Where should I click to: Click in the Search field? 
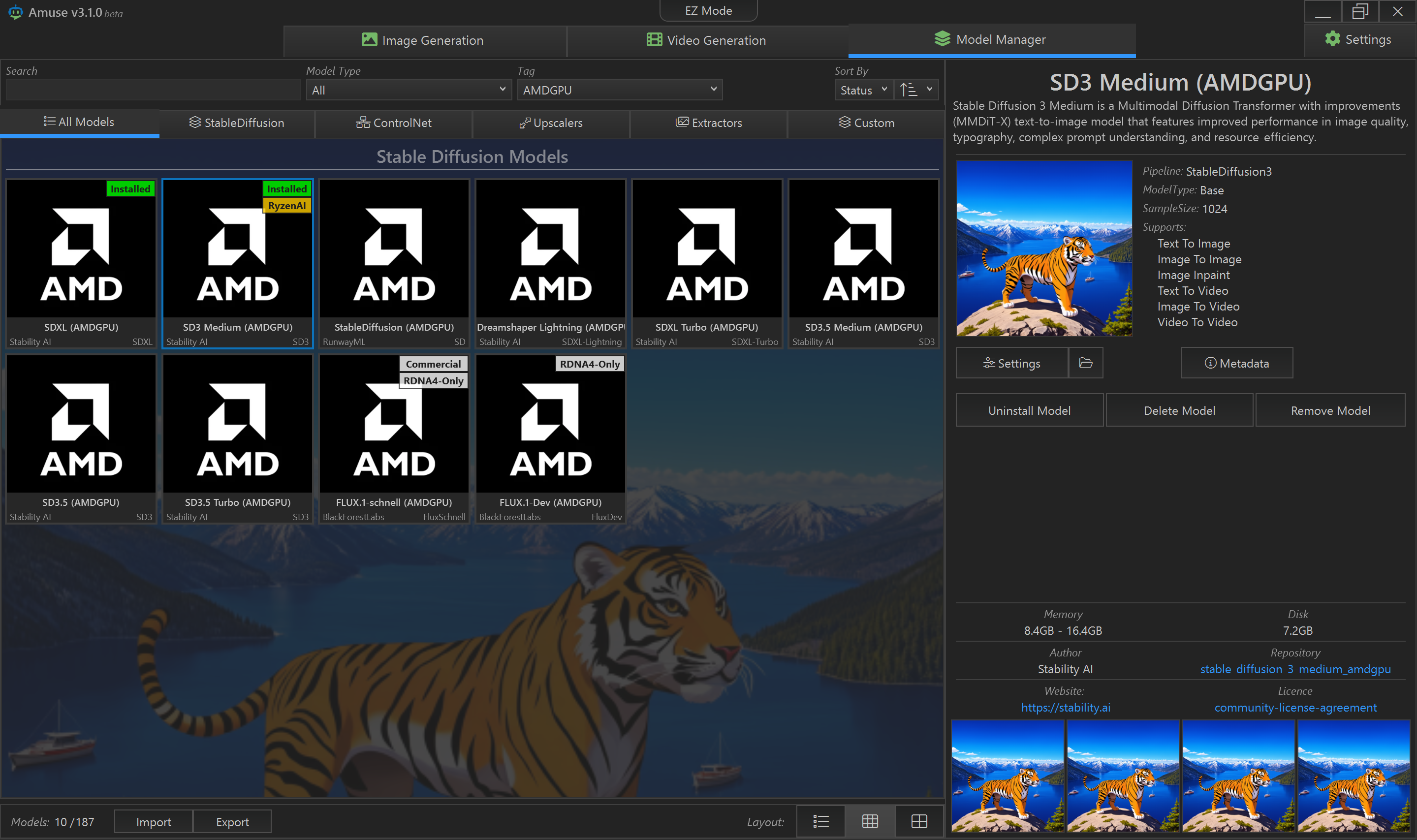click(153, 90)
